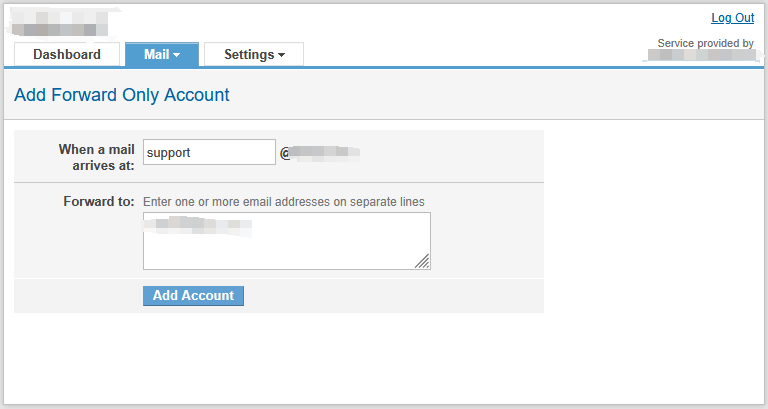Image resolution: width=768 pixels, height=409 pixels.
Task: Open the Dashboard tab
Action: pos(67,54)
